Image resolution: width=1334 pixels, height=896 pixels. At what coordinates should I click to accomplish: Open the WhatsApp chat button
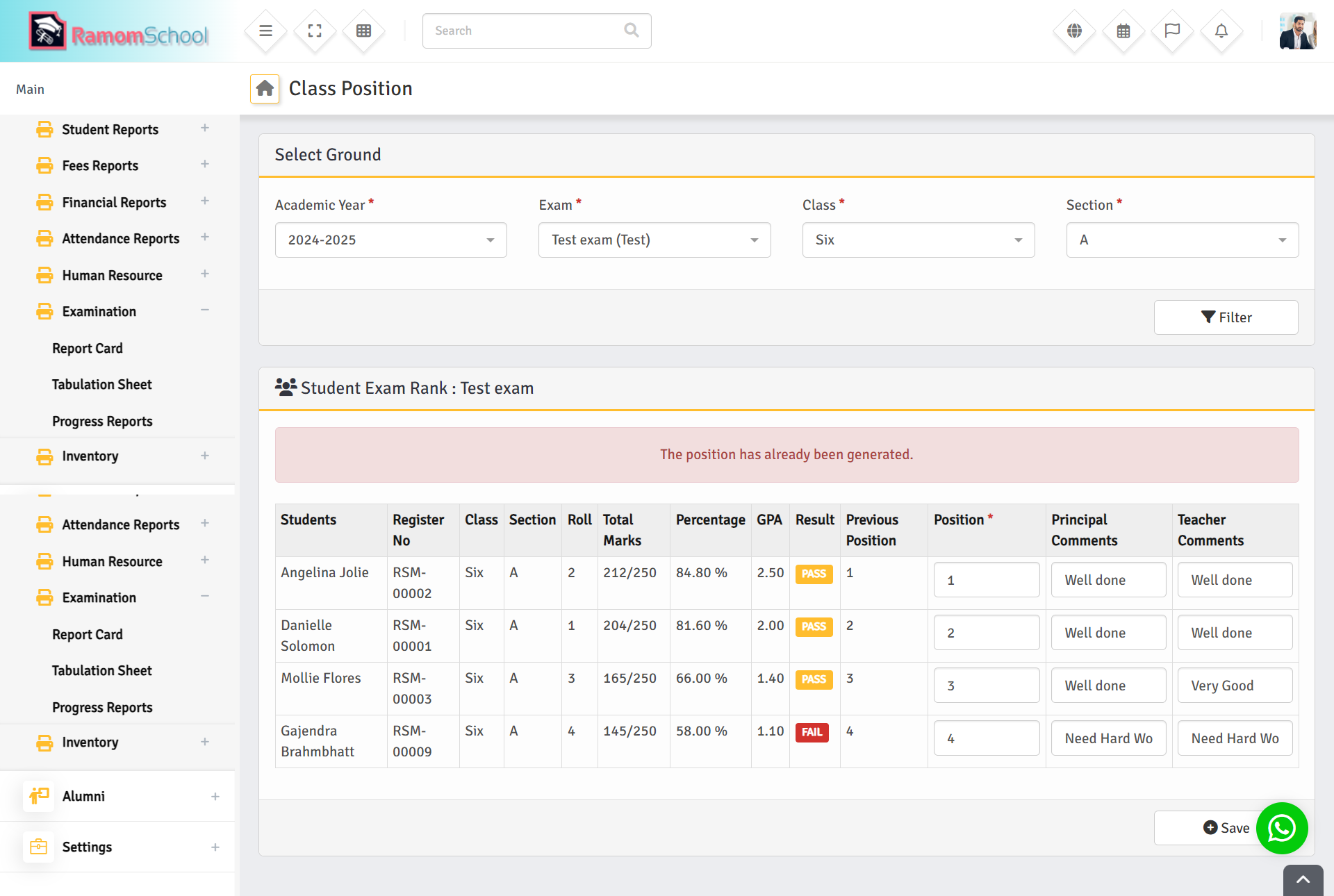(x=1282, y=828)
